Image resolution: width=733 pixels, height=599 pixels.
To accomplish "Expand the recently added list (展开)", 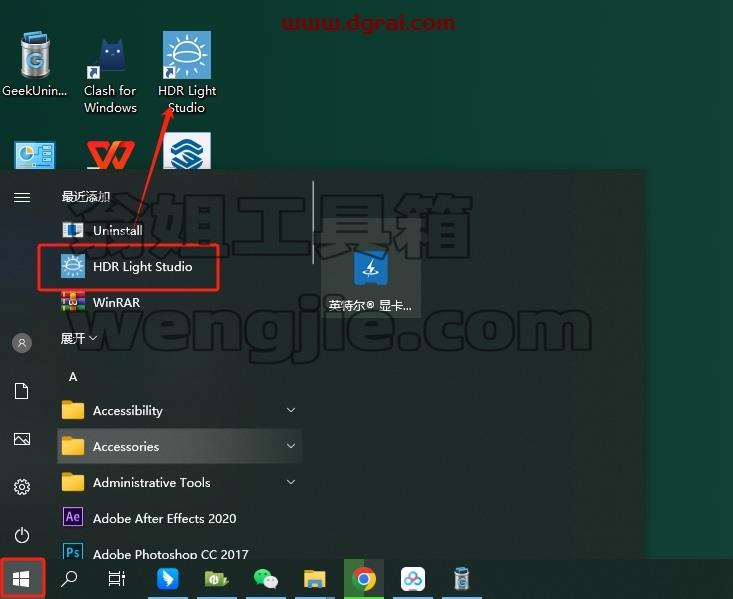I will (79, 338).
